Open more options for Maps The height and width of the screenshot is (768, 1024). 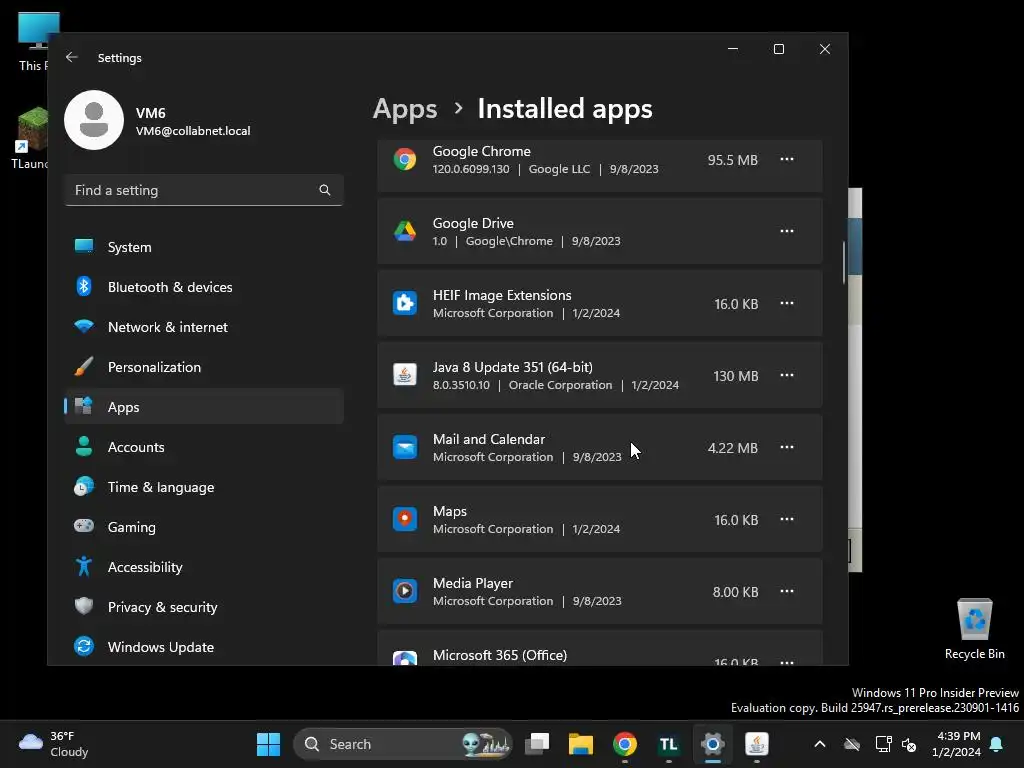[787, 519]
